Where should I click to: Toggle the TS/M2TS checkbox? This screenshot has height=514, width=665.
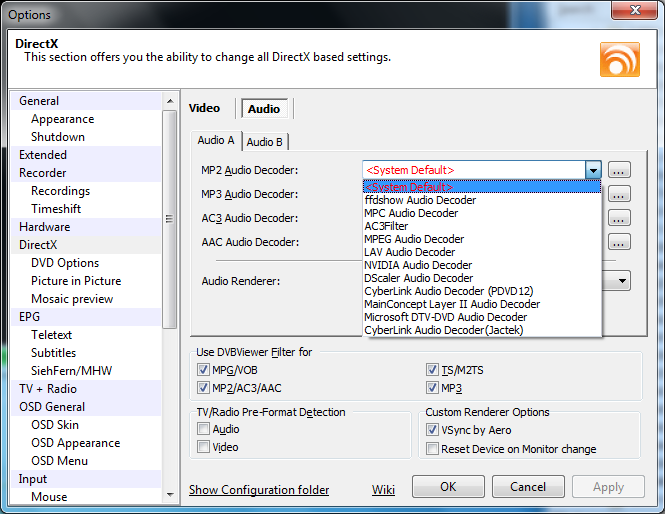point(432,370)
